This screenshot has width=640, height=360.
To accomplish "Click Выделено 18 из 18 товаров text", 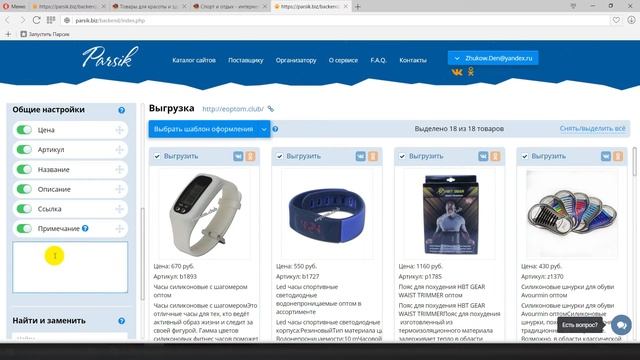I will pyautogui.click(x=459, y=129).
